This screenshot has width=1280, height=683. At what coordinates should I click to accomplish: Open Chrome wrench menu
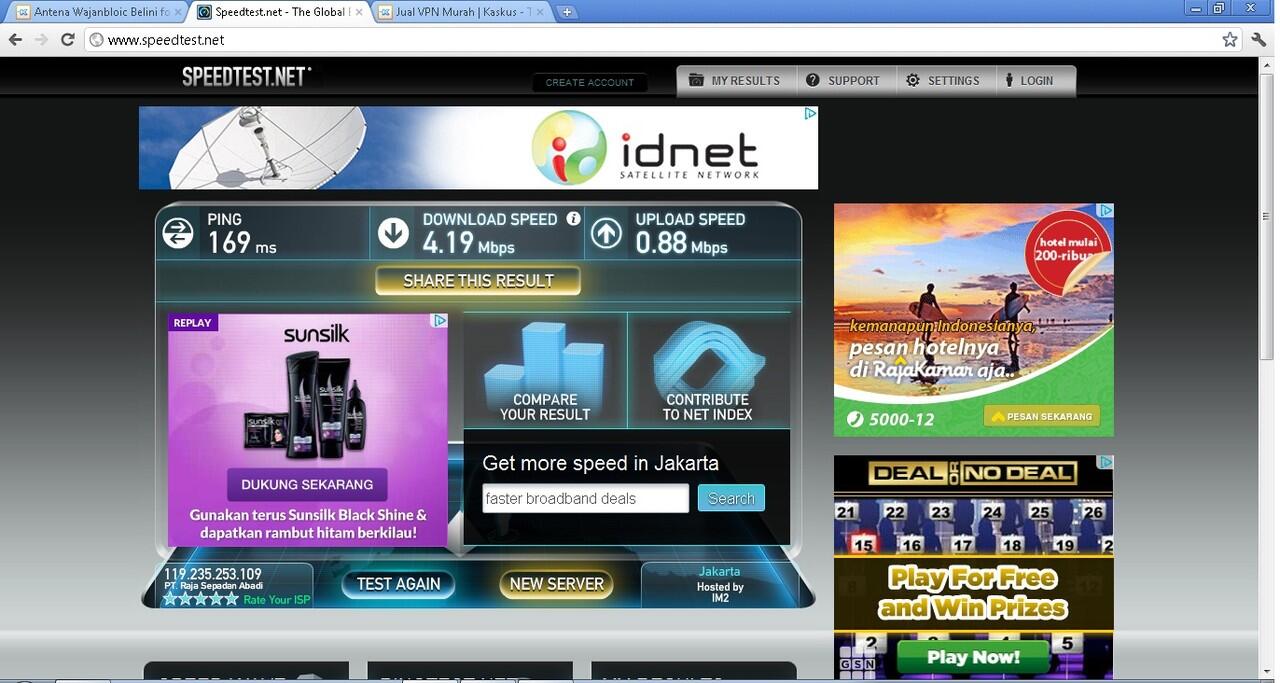pos(1259,40)
